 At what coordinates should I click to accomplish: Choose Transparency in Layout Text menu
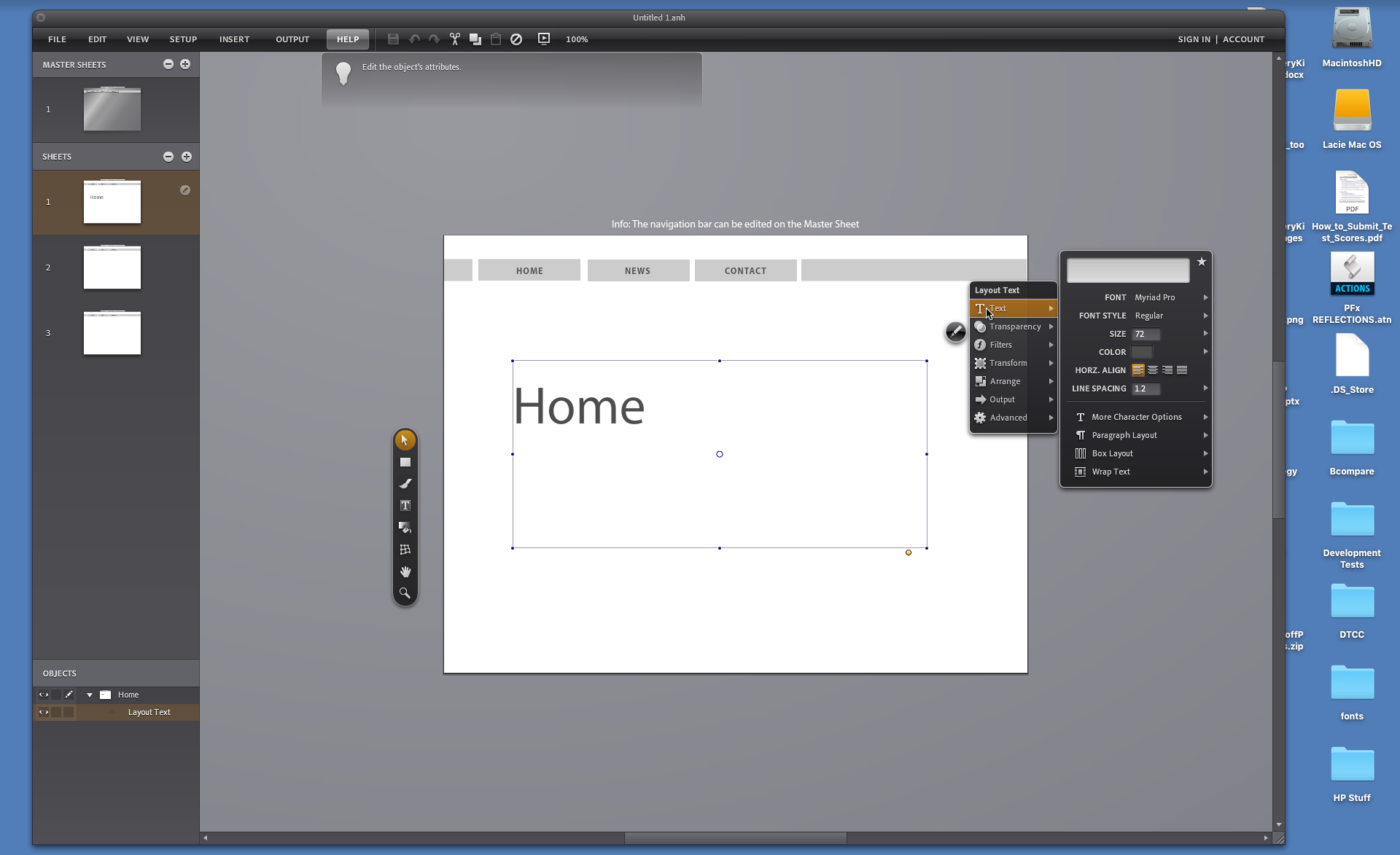(x=1014, y=327)
